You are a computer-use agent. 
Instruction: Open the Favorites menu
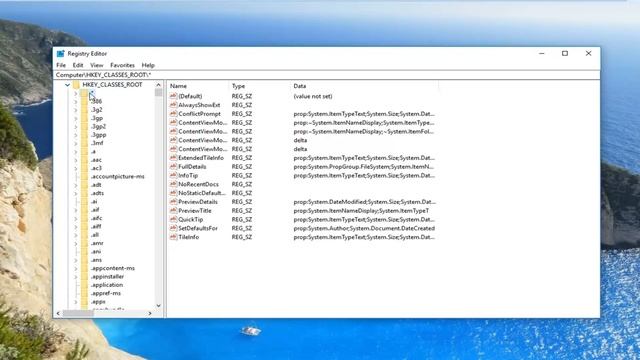click(x=122, y=65)
